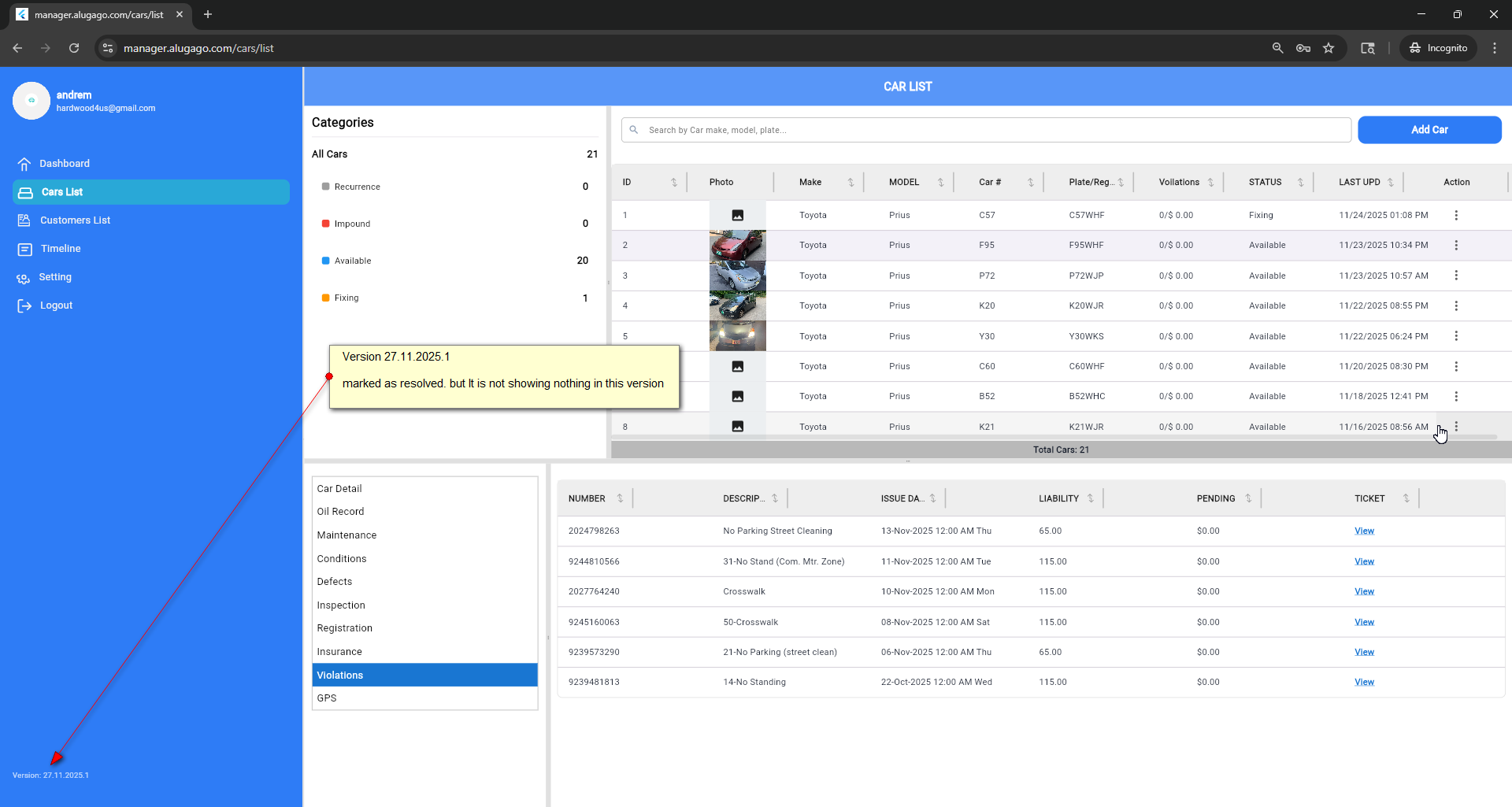Open the Dashboard home icon
This screenshot has width=1512, height=807.
point(24,164)
